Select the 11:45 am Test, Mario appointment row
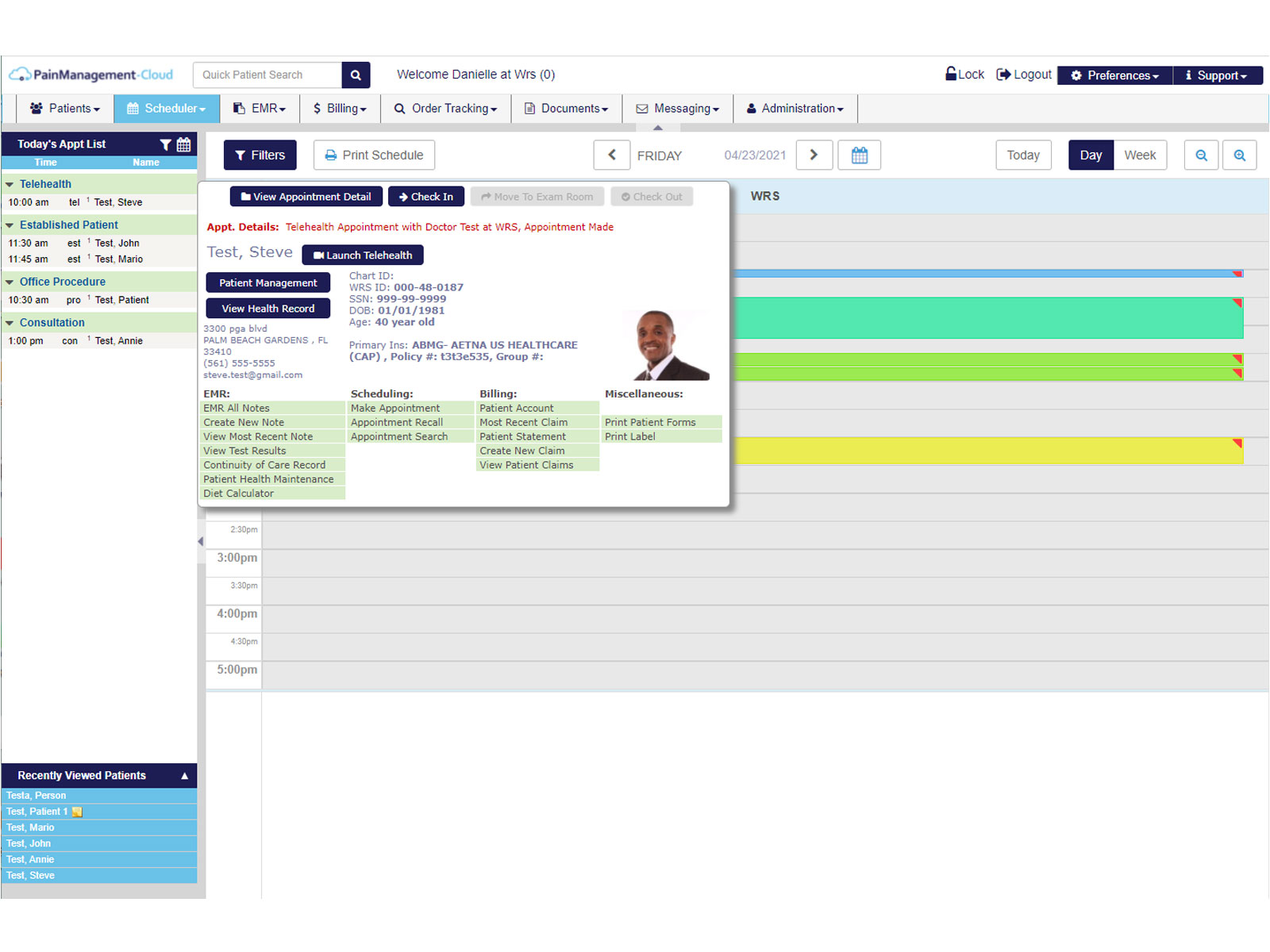 (x=99, y=259)
